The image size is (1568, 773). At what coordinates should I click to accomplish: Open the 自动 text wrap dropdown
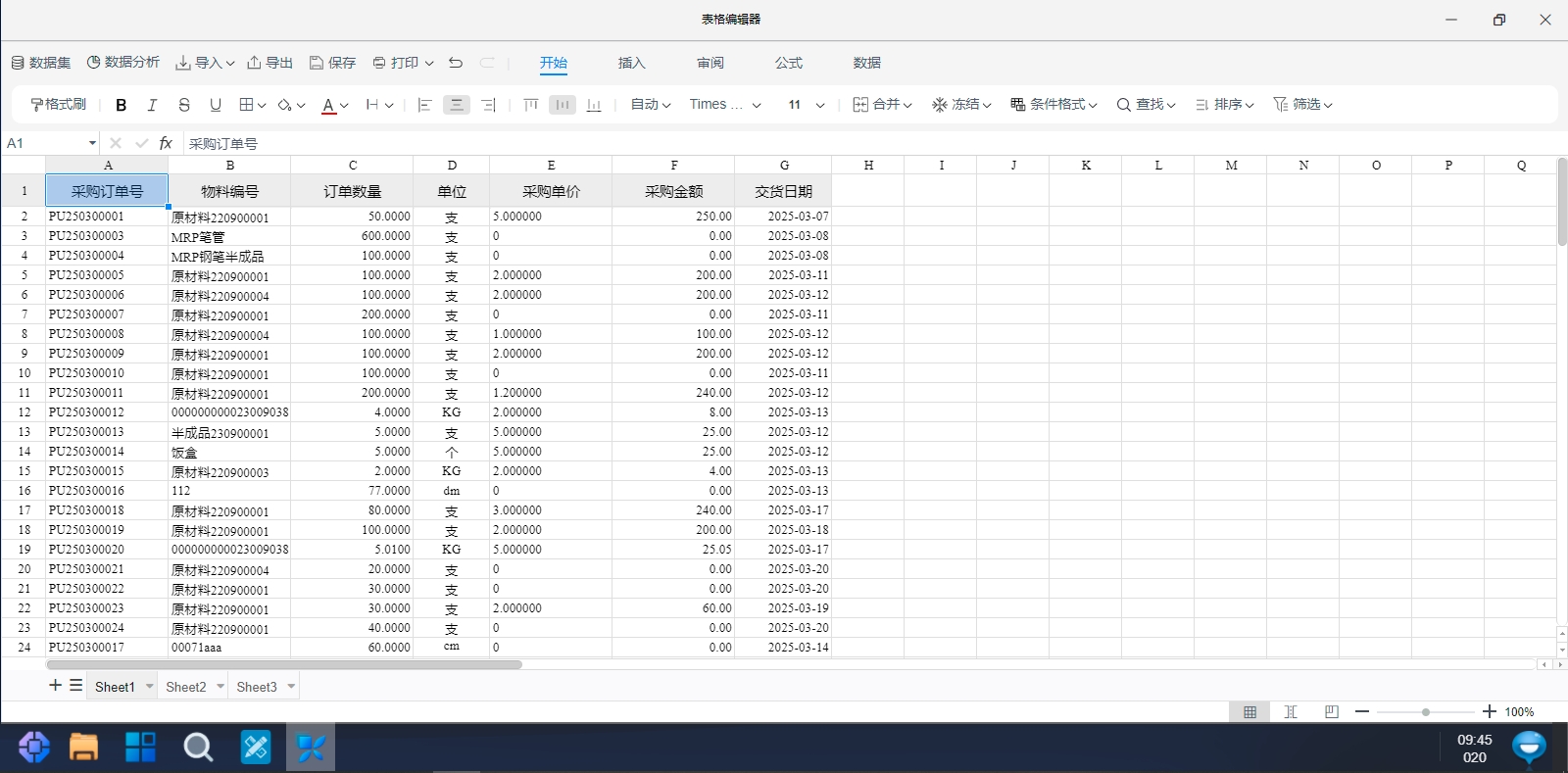pyautogui.click(x=651, y=105)
